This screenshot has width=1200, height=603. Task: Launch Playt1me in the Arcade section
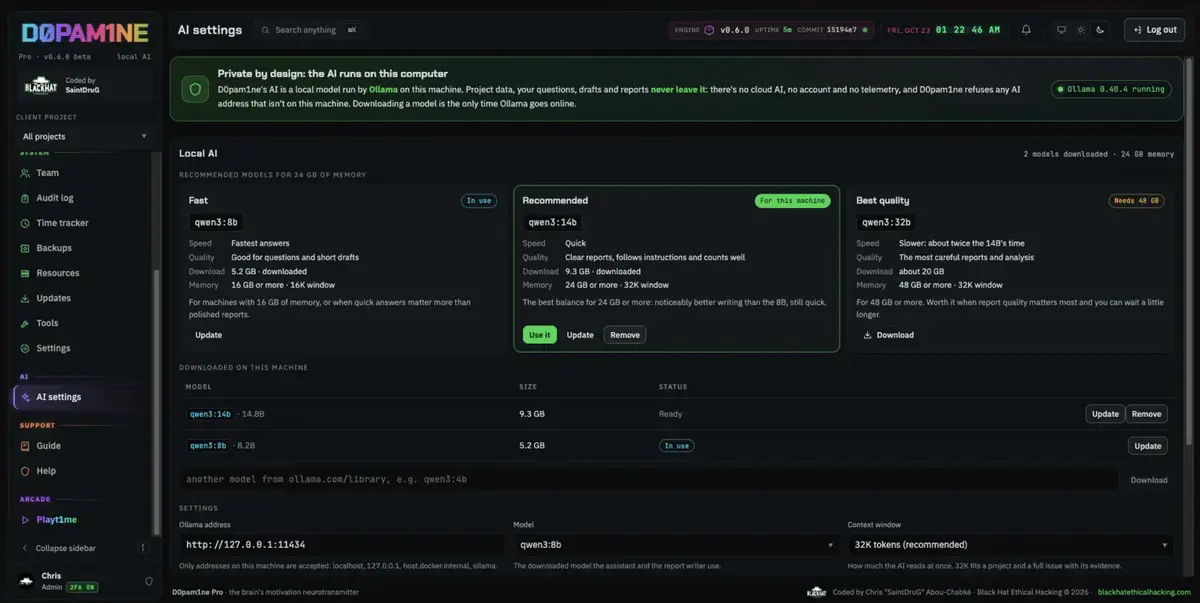81,520
